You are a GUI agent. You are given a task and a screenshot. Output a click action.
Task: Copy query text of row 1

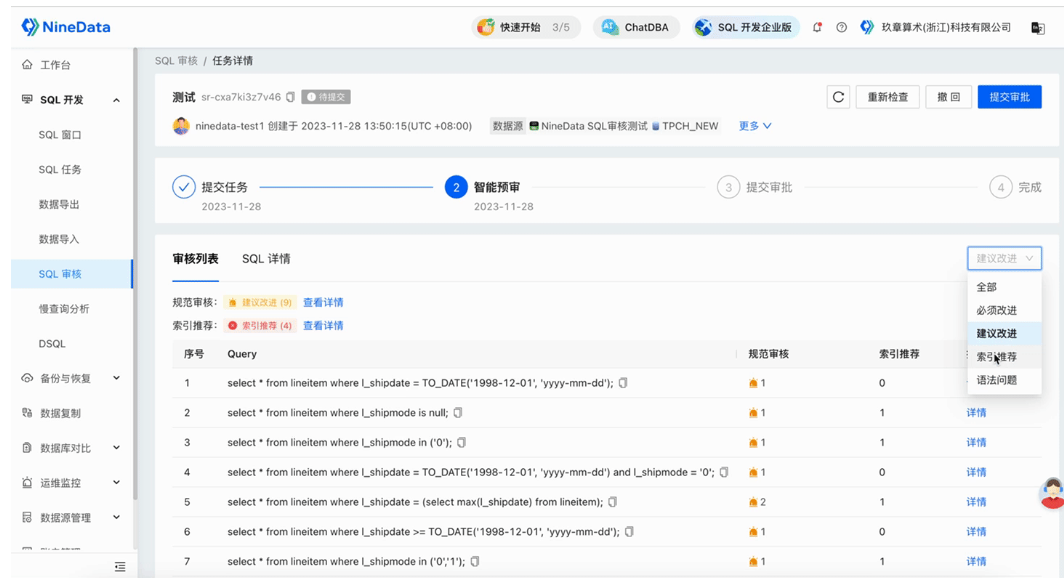point(623,383)
